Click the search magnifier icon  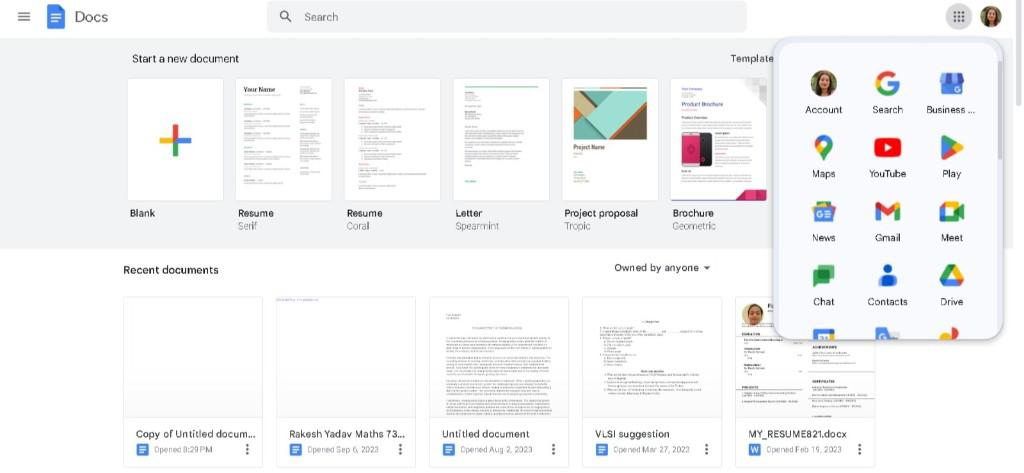[x=285, y=16]
